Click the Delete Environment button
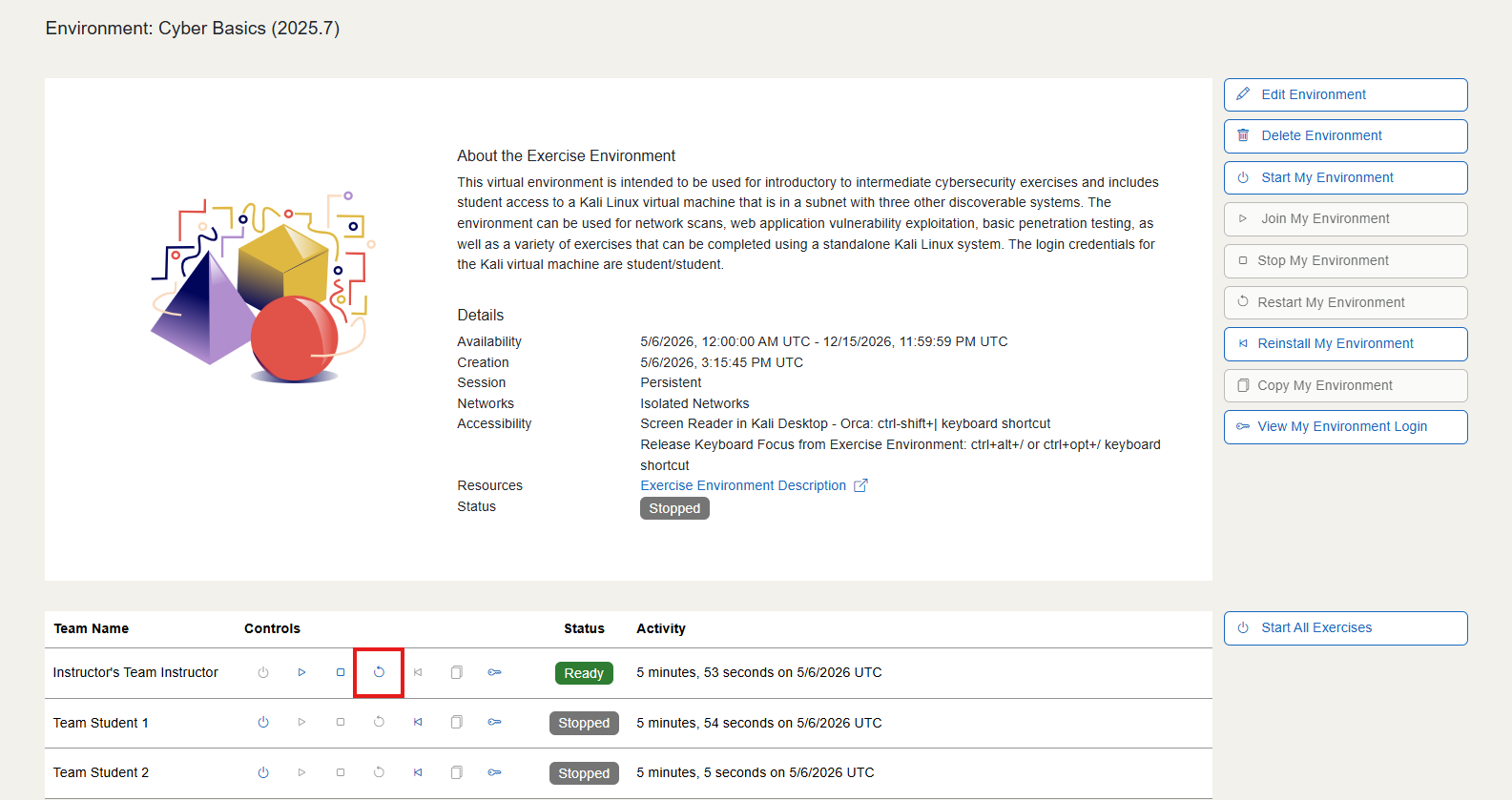 pos(1345,135)
